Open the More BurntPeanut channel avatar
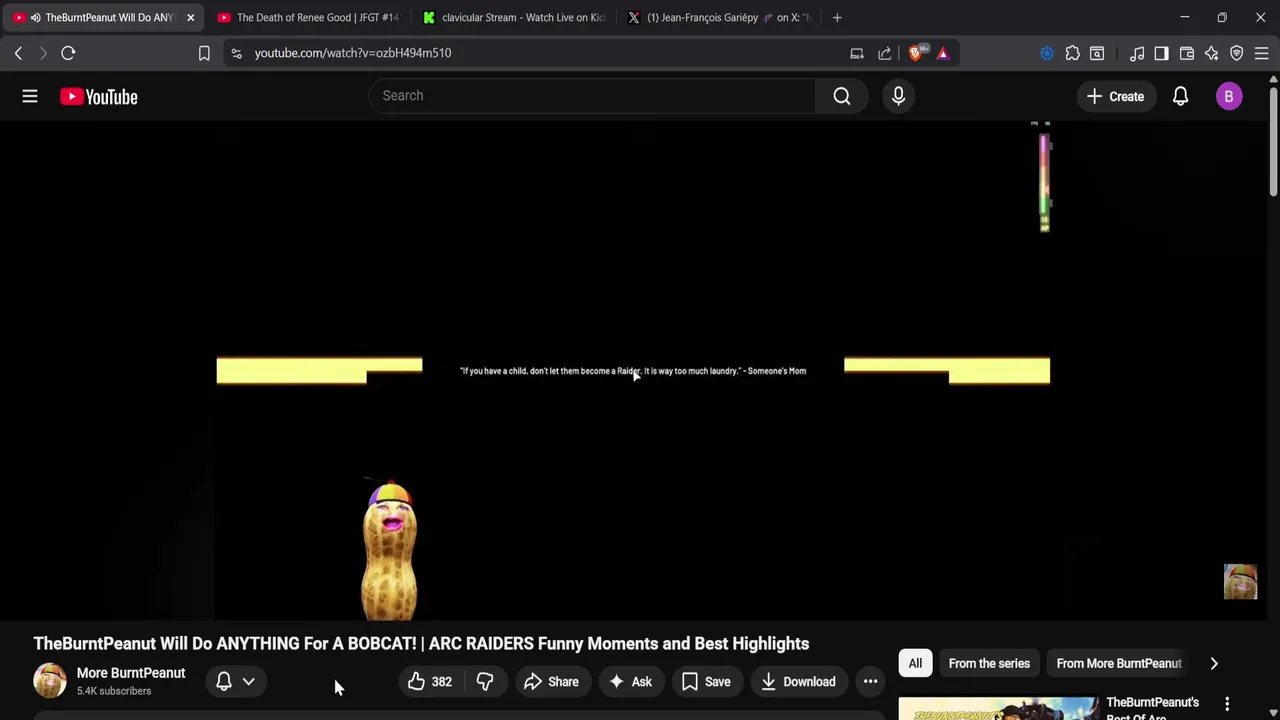The image size is (1280, 720). tap(50, 681)
